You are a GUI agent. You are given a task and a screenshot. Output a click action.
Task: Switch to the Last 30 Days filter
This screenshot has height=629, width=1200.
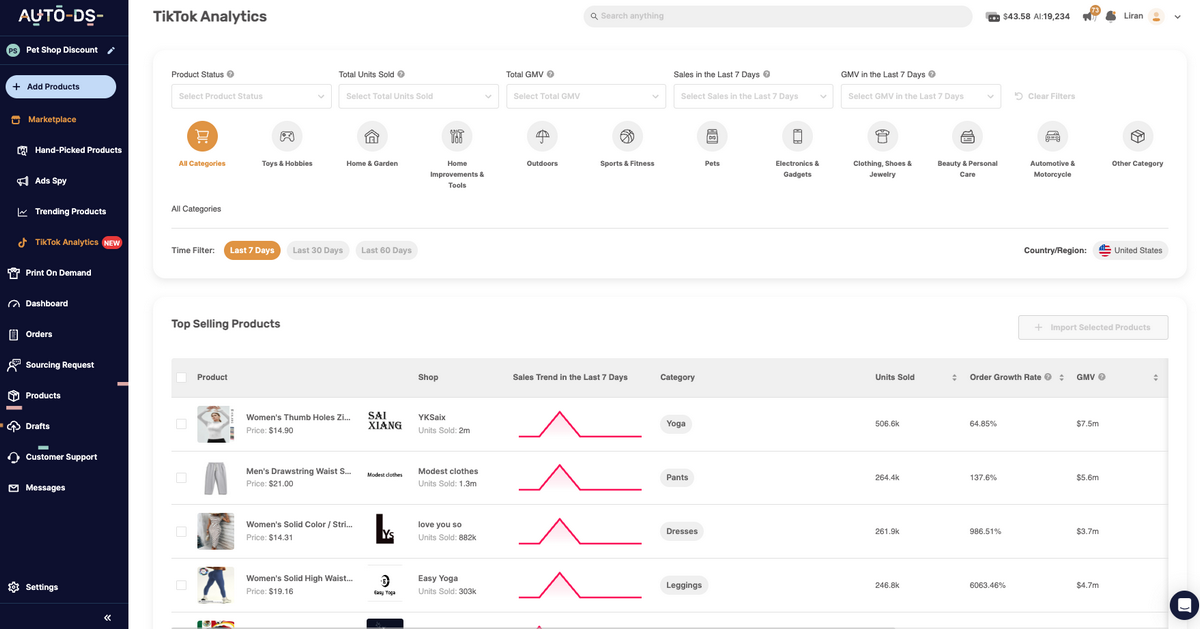(x=318, y=250)
